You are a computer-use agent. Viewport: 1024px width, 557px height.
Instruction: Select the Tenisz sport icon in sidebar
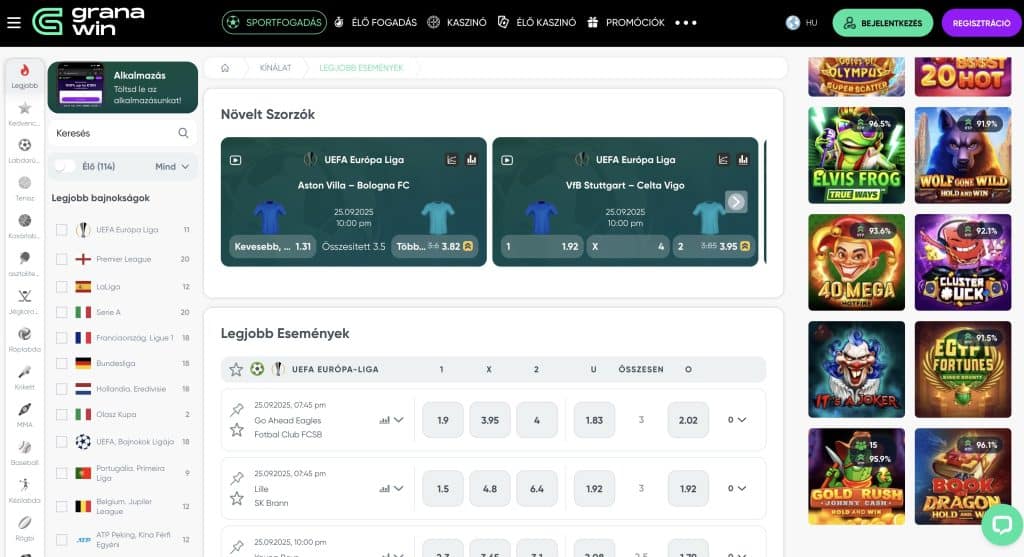25,185
